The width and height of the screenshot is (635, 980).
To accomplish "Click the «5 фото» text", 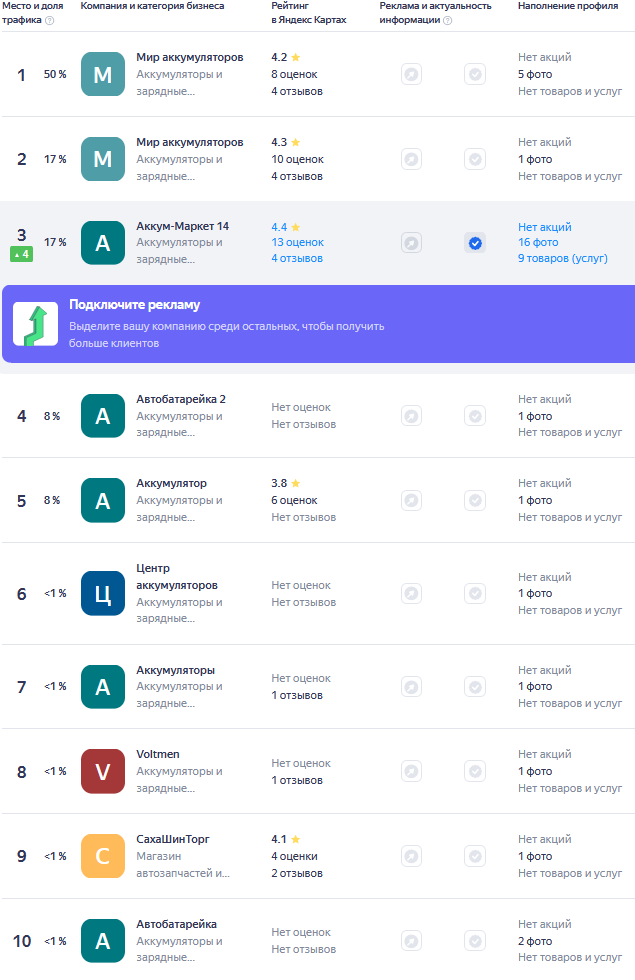I will coord(535,74).
